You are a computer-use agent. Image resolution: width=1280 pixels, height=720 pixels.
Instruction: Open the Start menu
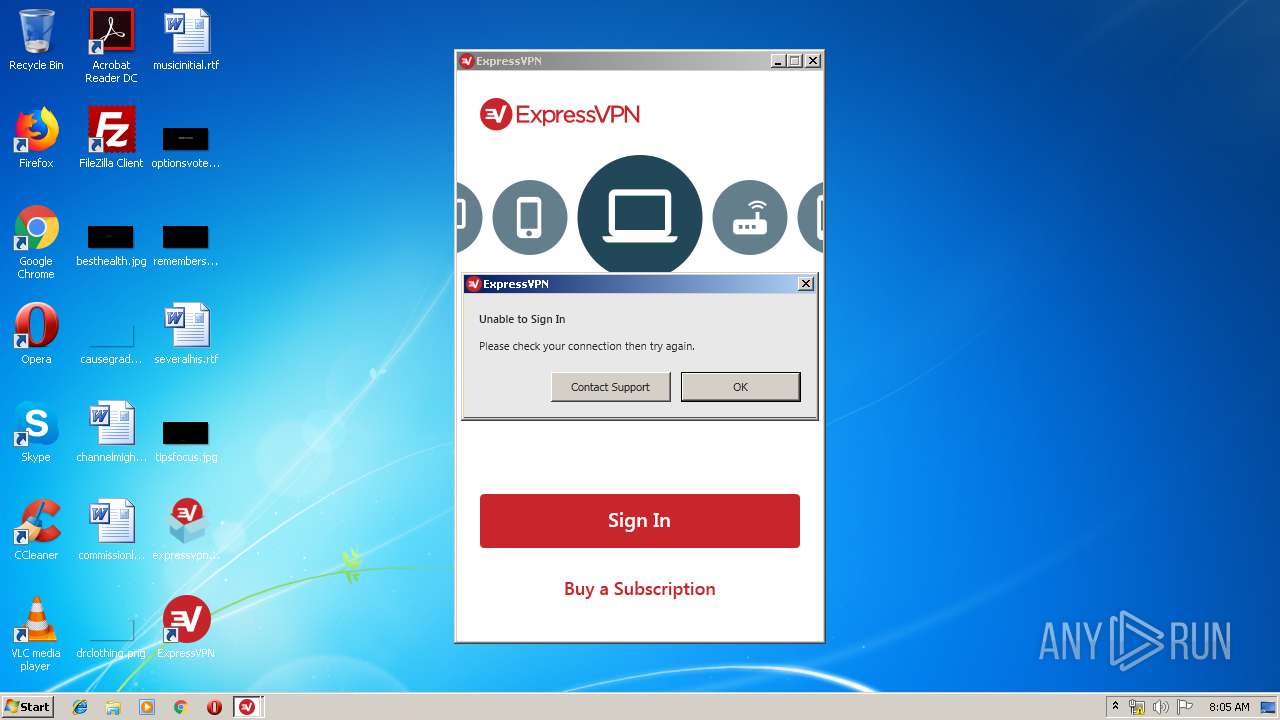27,707
